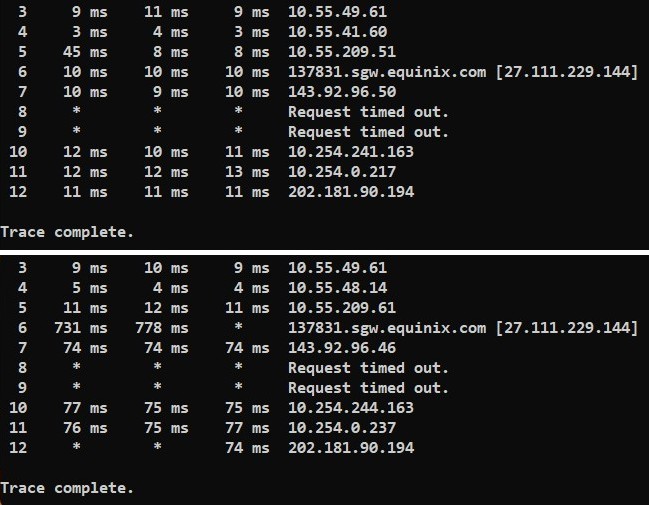Click the 731 ms latency value

(83, 328)
